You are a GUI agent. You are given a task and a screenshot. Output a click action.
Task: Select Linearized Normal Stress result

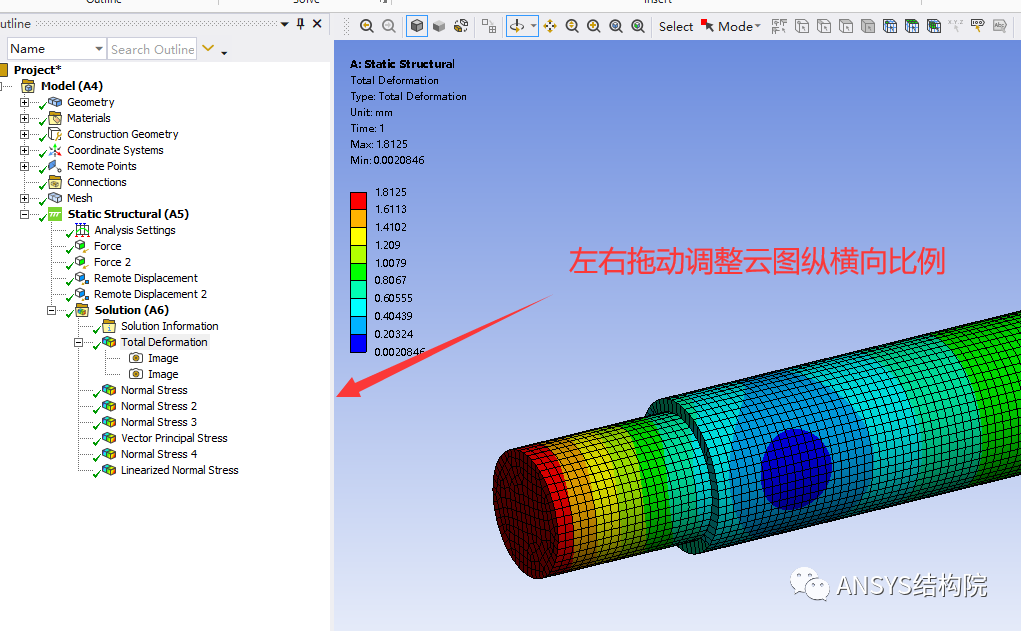click(x=180, y=470)
